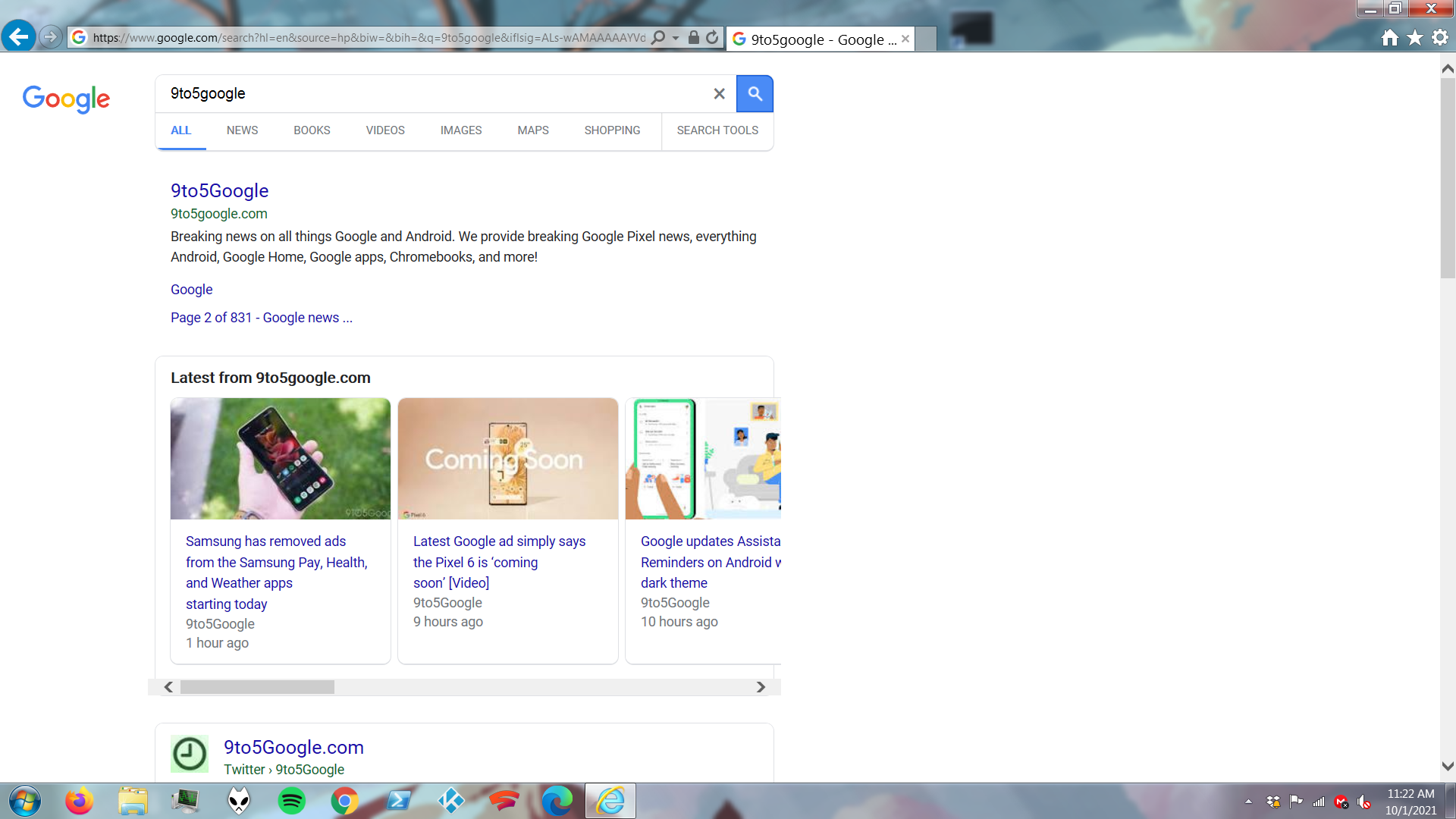This screenshot has height=819, width=1456.
Task: Open the browser home page icon
Action: tap(1390, 37)
